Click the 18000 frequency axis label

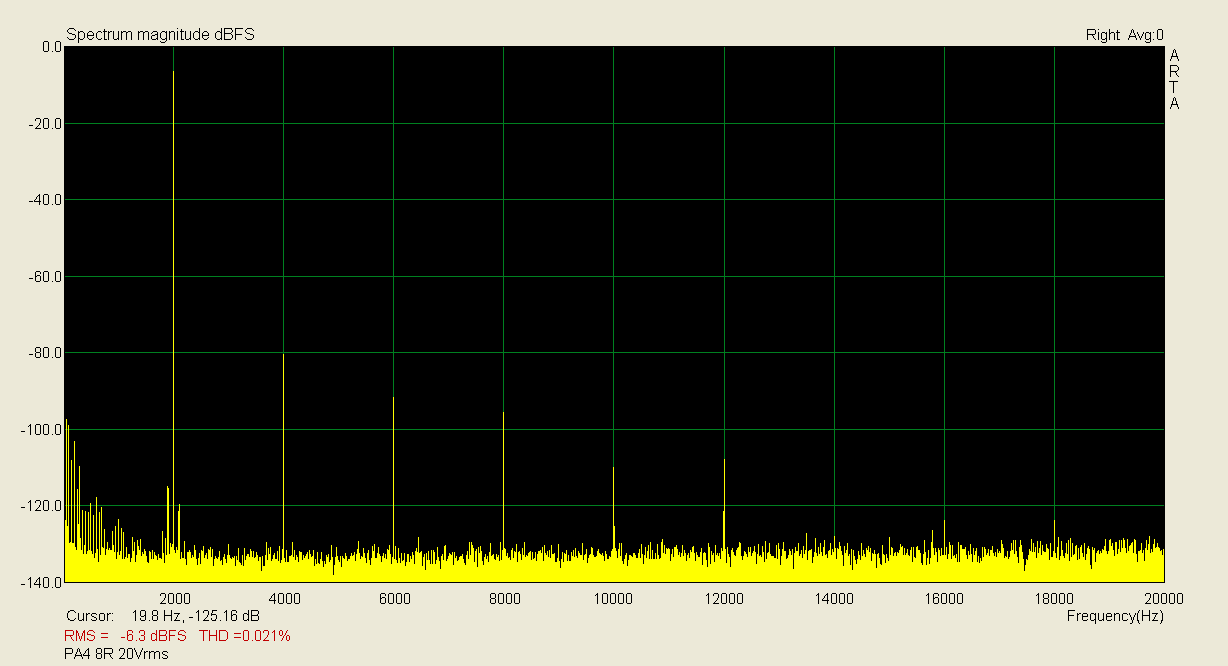point(1054,599)
